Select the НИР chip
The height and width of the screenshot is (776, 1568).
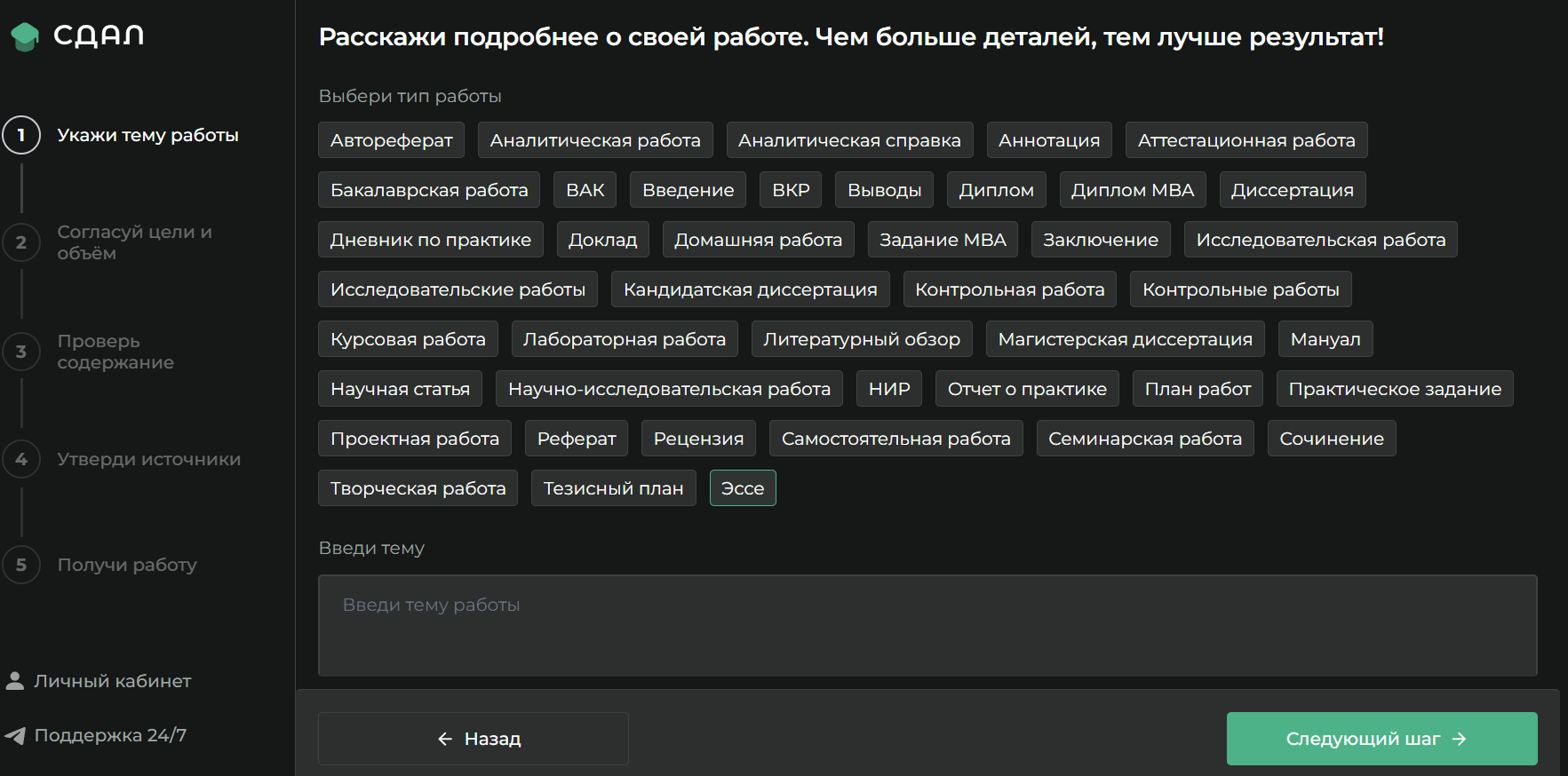pos(889,389)
